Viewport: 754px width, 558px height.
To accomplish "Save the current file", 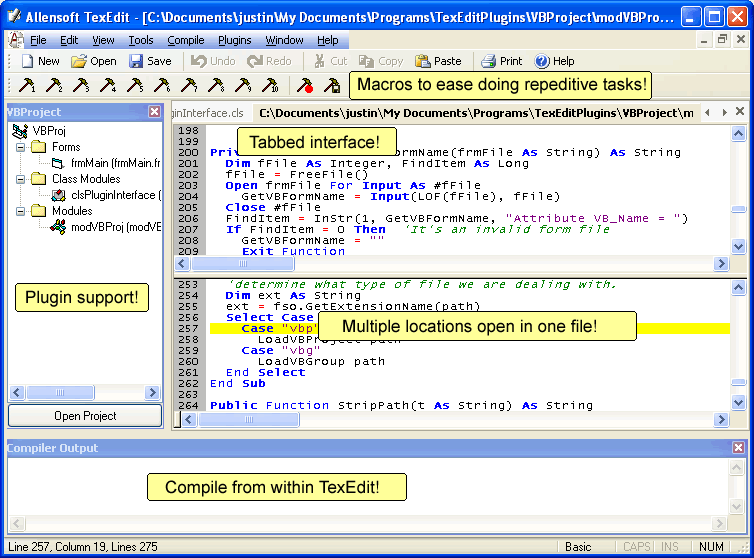I will (150, 61).
